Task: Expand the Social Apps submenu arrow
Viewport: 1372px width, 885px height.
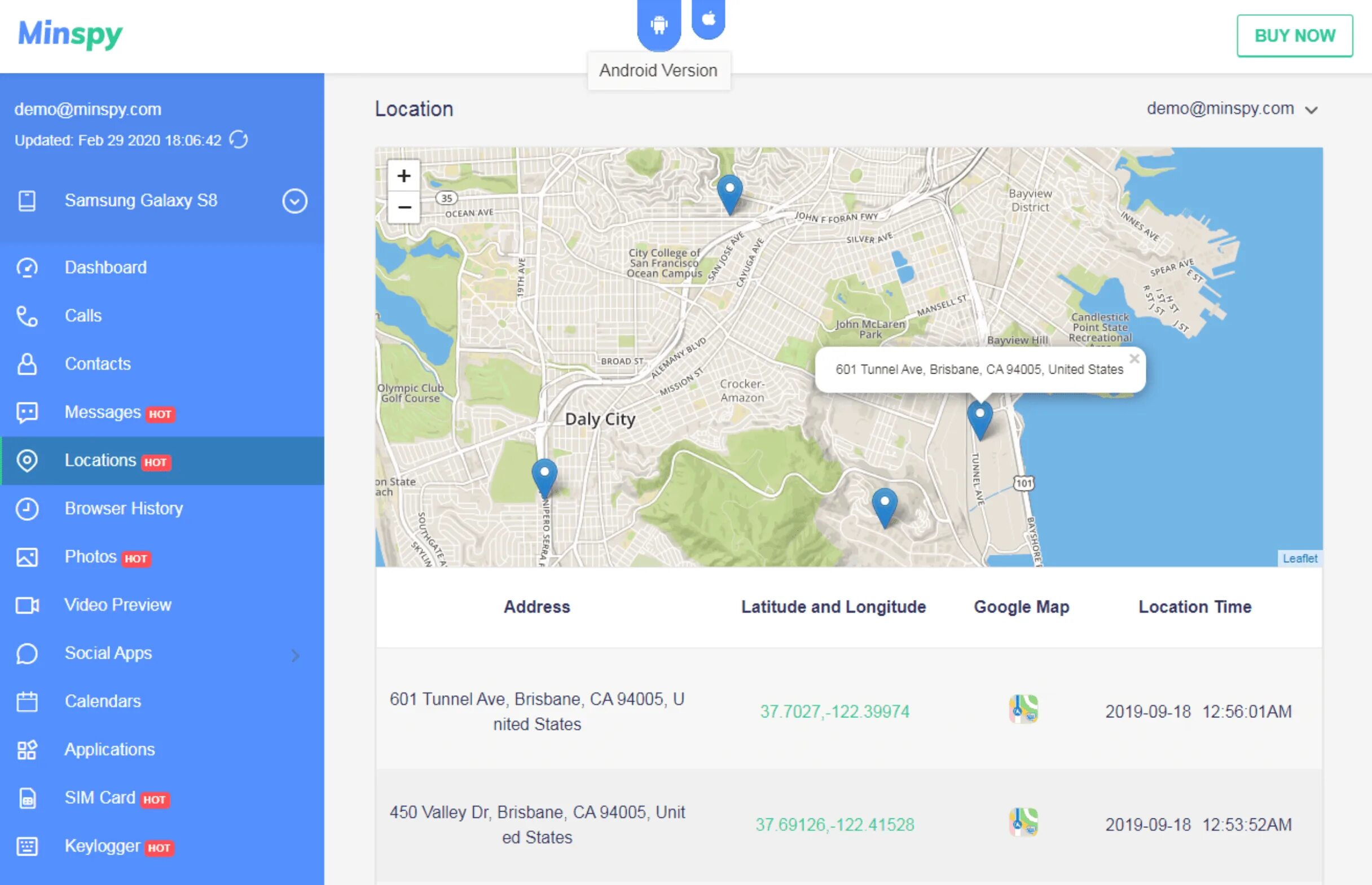Action: pos(294,654)
